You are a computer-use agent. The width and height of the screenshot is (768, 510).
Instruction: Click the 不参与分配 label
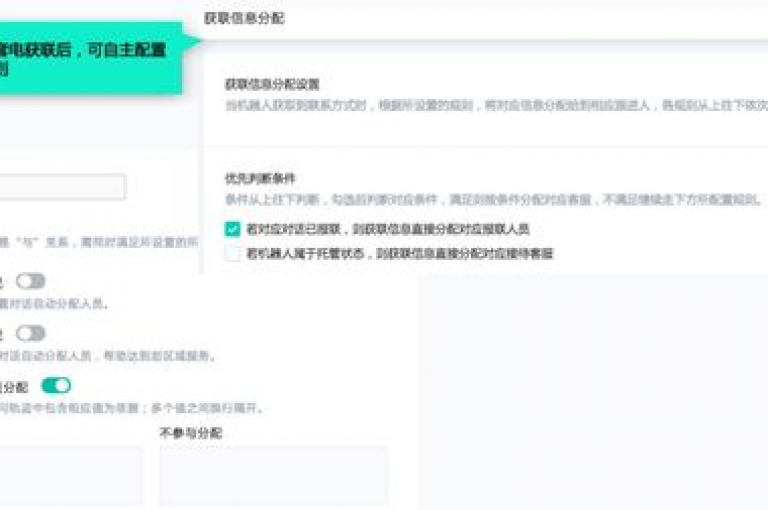[191, 433]
